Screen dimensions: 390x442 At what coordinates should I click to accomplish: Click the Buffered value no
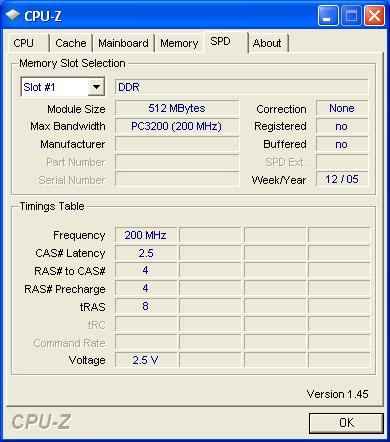point(342,144)
